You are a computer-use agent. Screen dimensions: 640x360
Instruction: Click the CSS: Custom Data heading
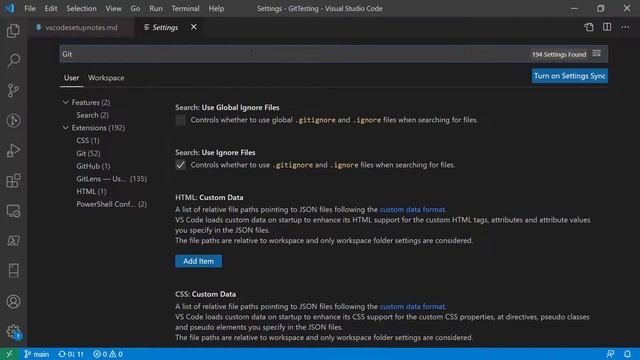(x=205, y=294)
